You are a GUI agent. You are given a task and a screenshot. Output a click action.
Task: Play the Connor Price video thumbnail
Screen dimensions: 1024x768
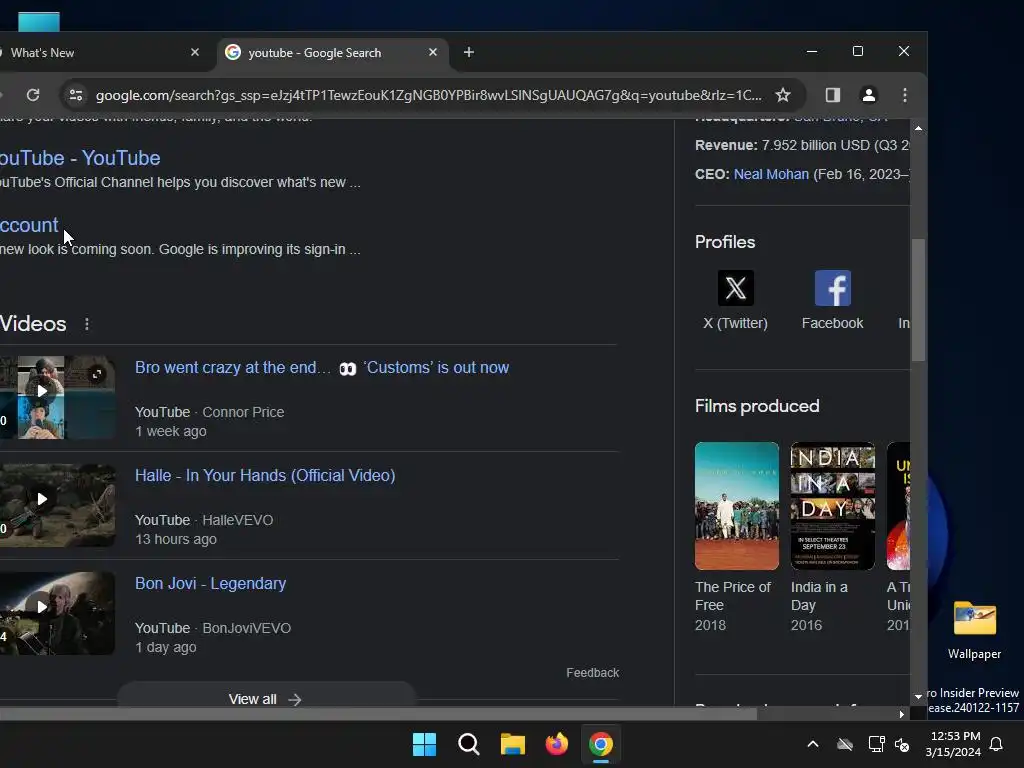41,391
